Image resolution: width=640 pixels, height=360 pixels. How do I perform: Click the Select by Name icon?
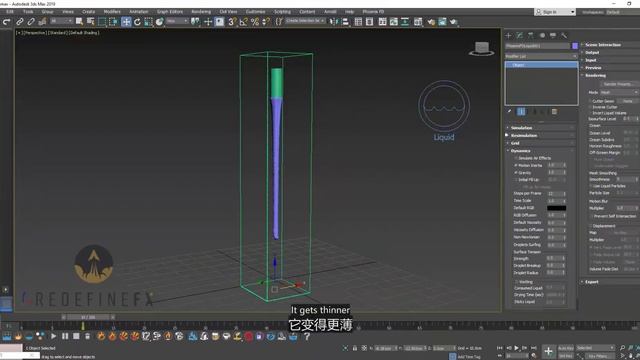(90, 22)
